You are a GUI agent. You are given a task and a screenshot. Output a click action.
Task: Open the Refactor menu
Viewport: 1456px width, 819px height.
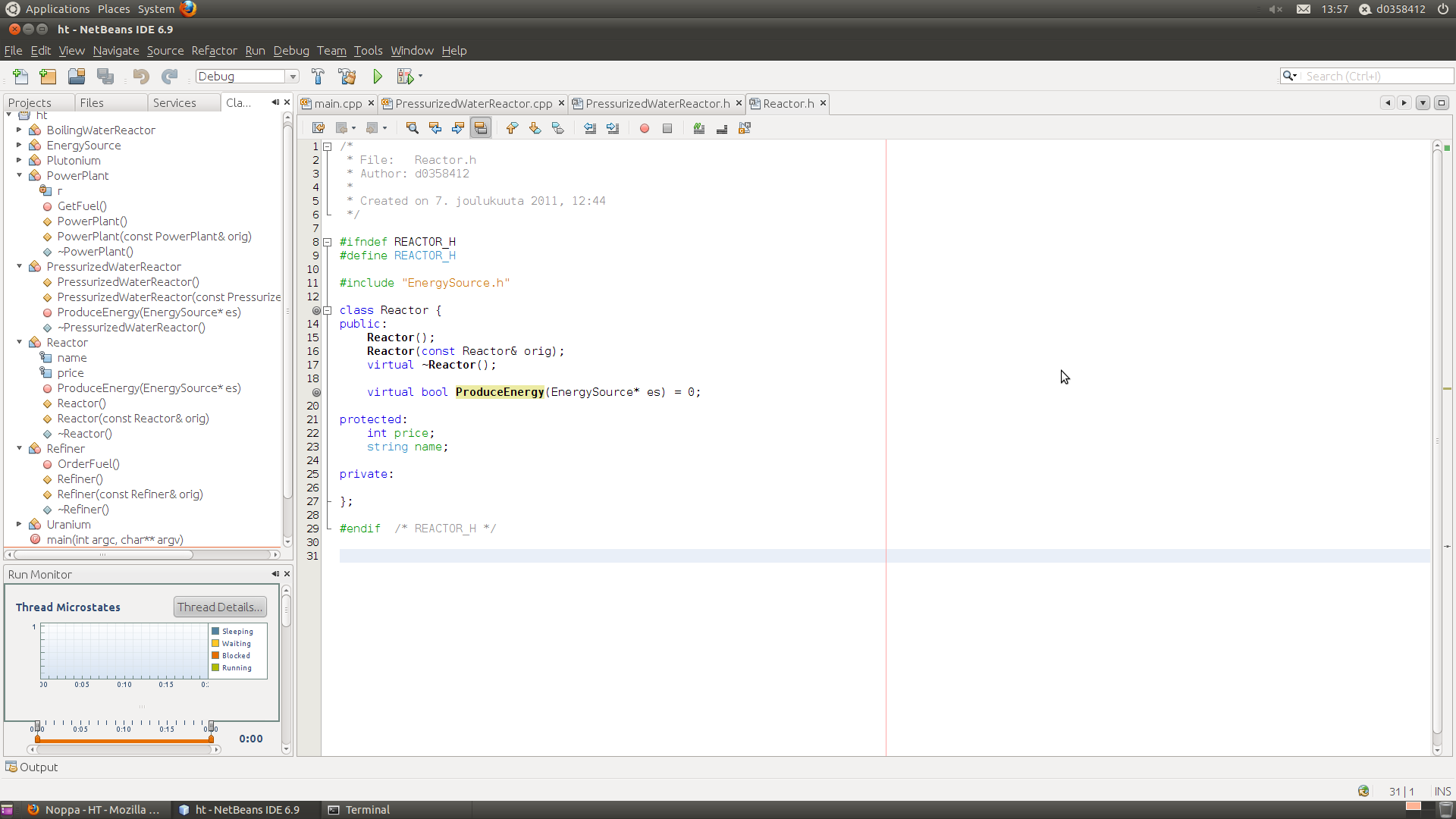(214, 51)
